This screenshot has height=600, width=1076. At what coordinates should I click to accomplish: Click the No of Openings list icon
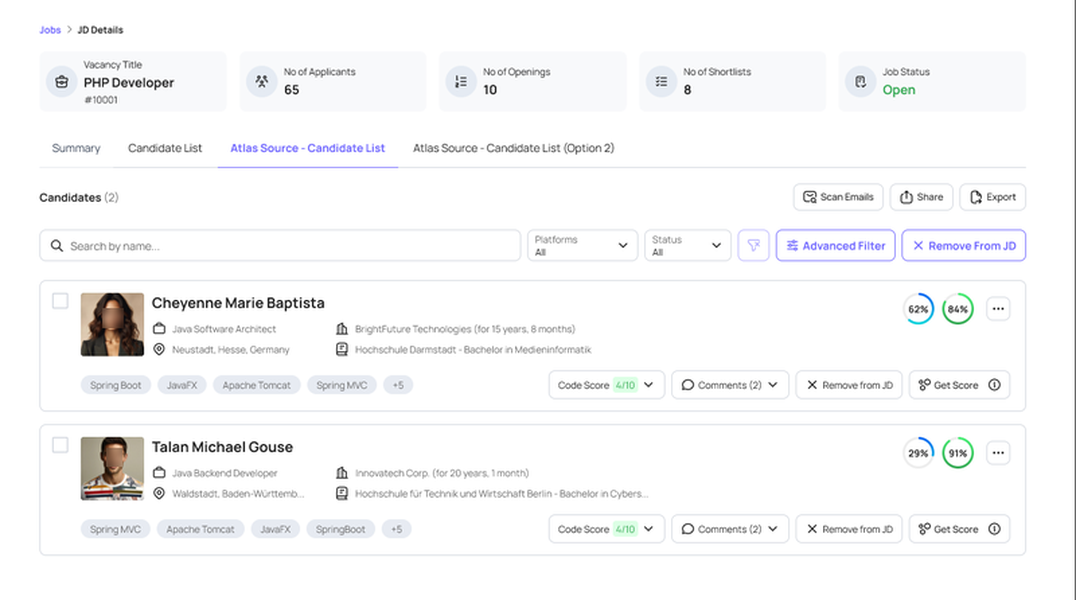461,82
